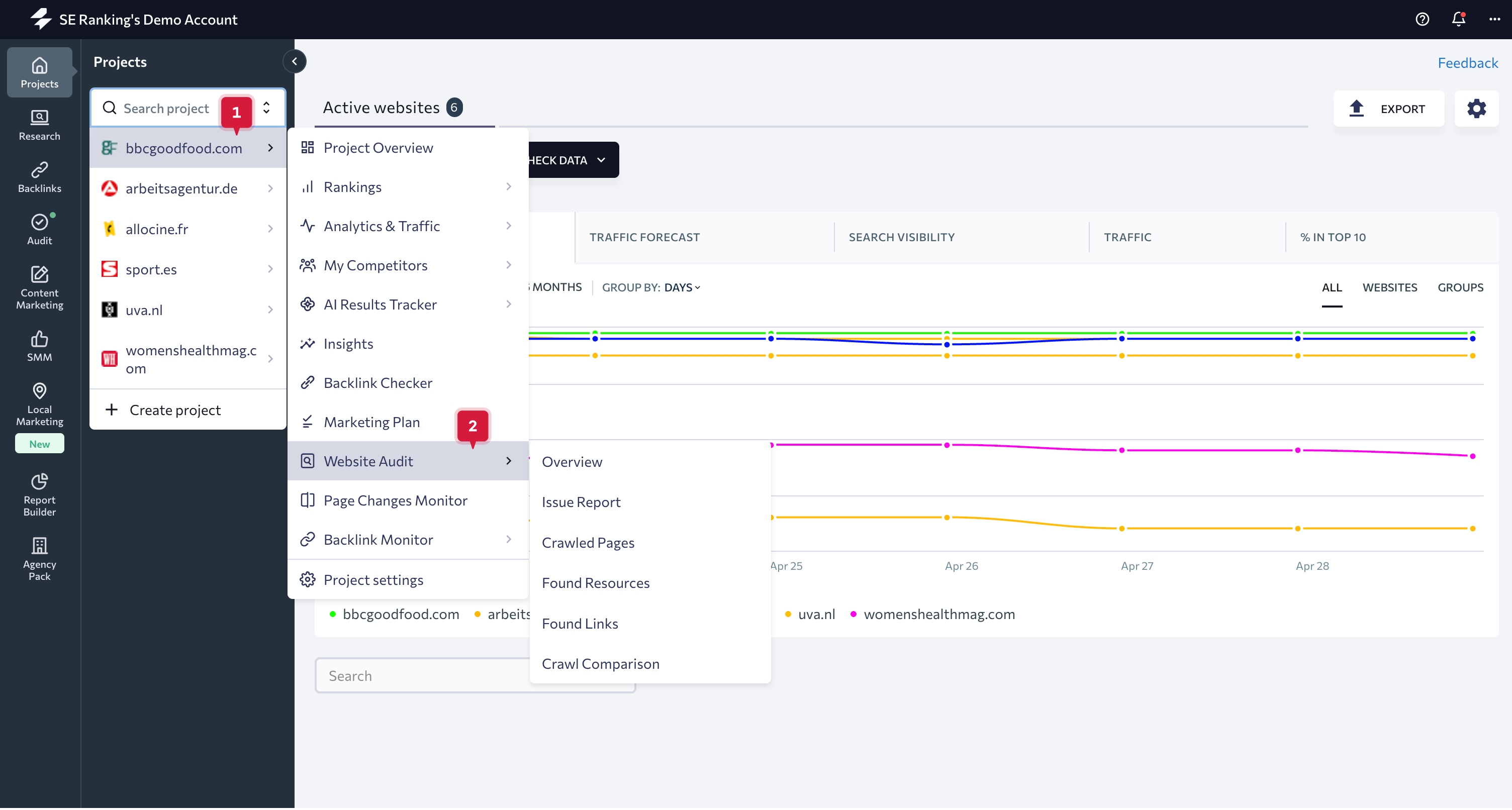Viewport: 1512px width, 810px height.
Task: Open the Research sidebar section
Action: [x=39, y=125]
